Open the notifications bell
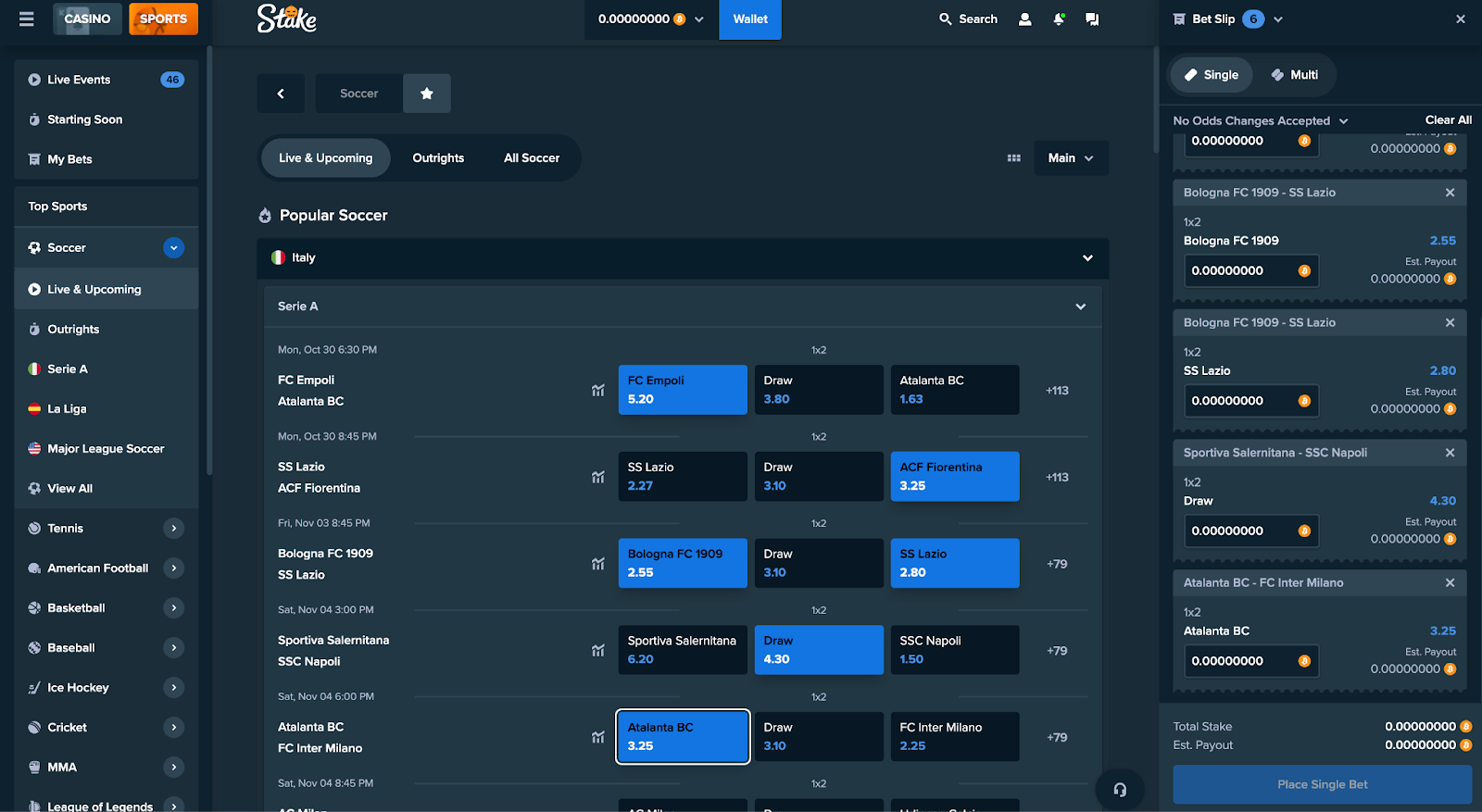This screenshot has width=1482, height=812. [x=1059, y=19]
